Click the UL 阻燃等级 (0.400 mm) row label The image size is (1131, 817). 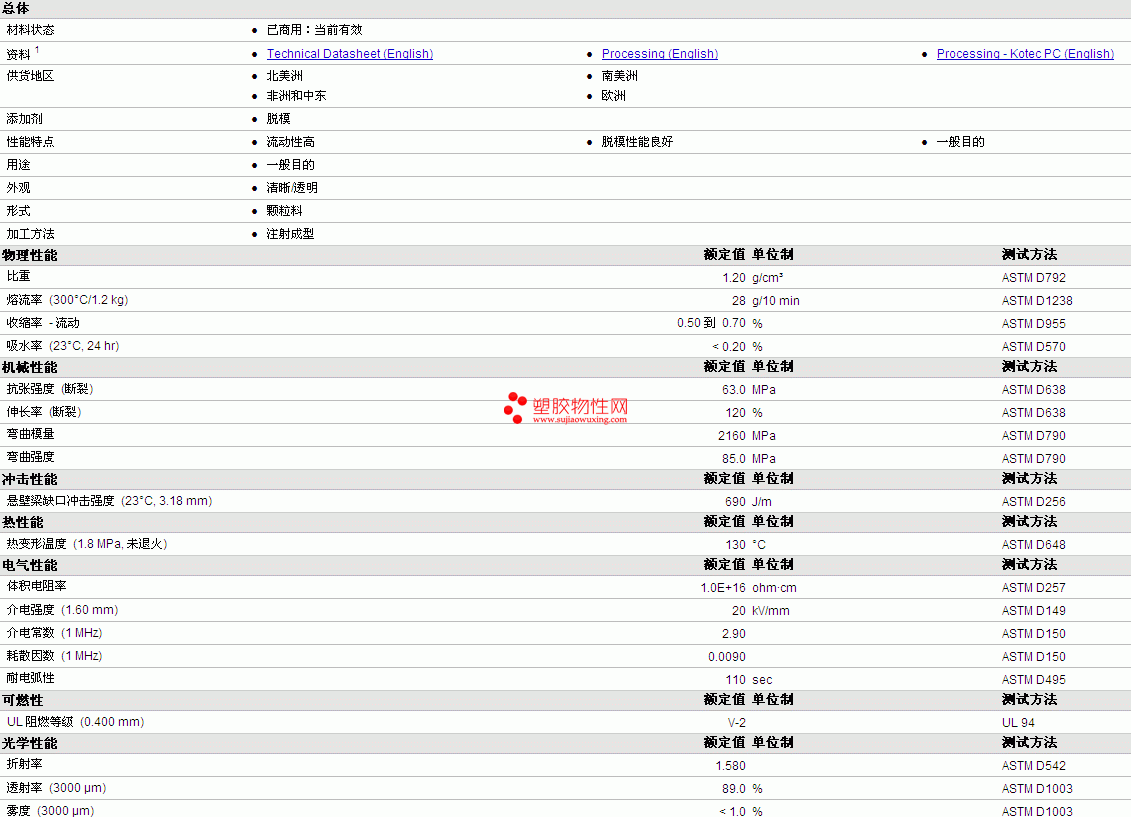tap(75, 721)
